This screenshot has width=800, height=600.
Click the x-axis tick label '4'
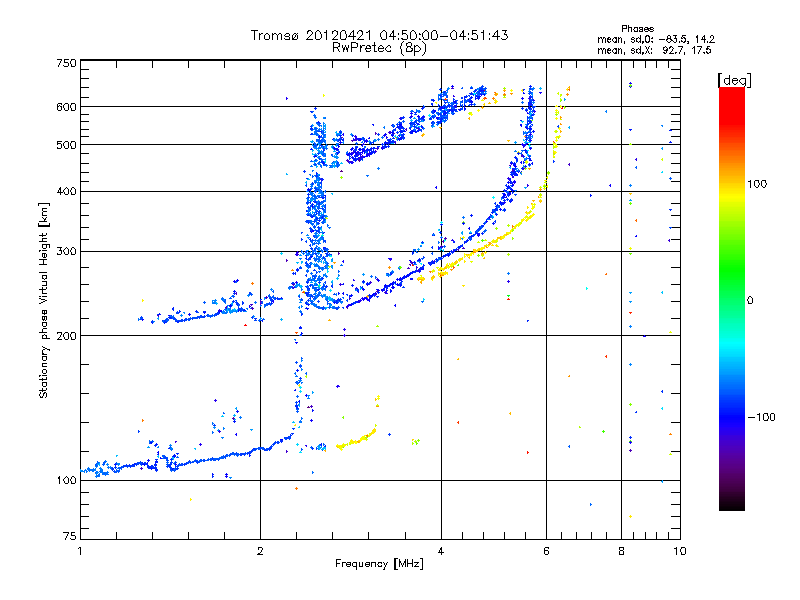[x=441, y=551]
